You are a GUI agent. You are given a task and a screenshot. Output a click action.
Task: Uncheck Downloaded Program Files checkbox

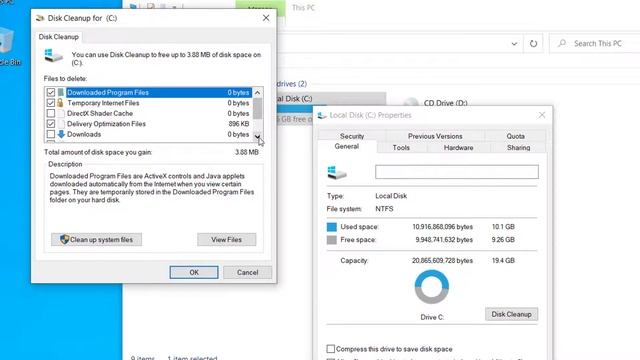click(x=51, y=92)
